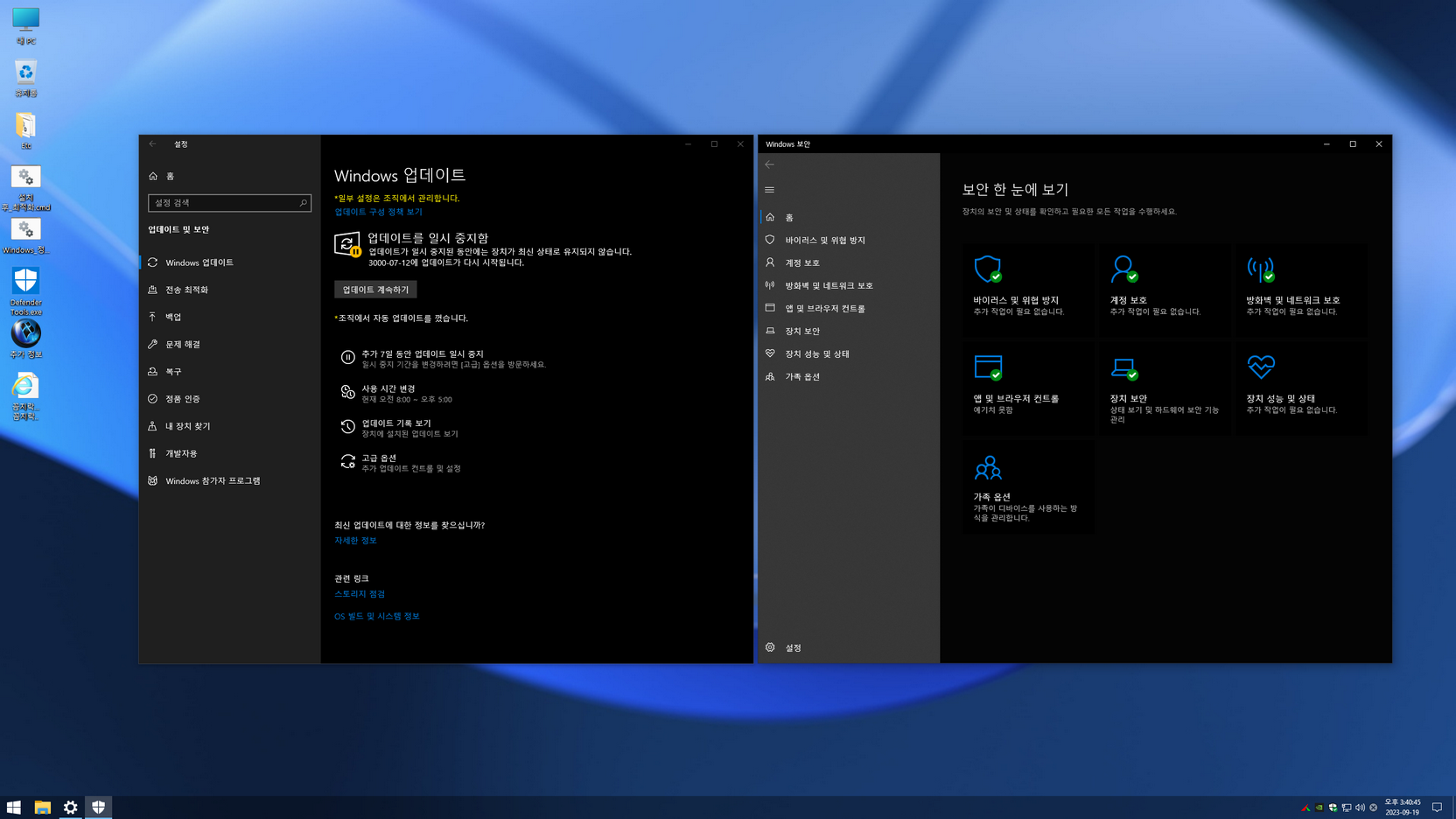Focus the 설정 검색 input field
The width and height of the screenshot is (1456, 819).
click(x=229, y=203)
